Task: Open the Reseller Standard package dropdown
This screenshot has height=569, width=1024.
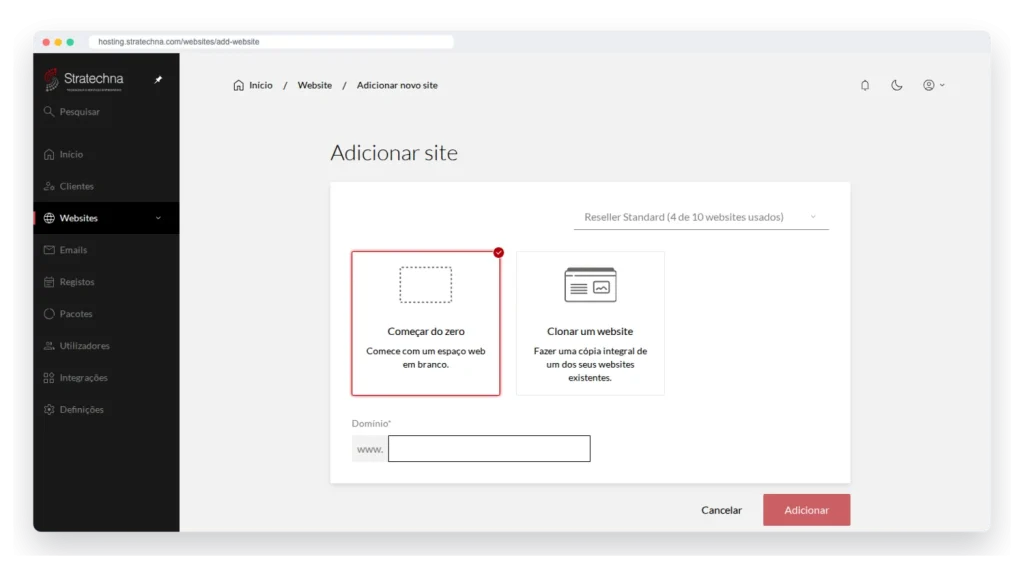Action: (x=701, y=217)
